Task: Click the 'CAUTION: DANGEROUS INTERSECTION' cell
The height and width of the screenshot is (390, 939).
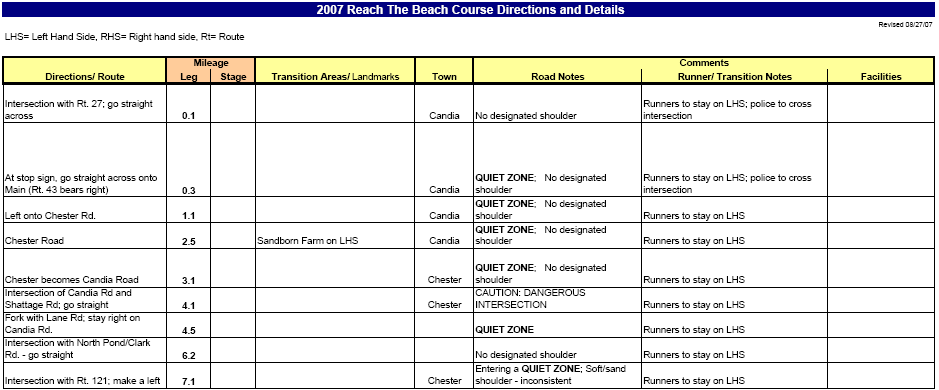Action: click(558, 300)
